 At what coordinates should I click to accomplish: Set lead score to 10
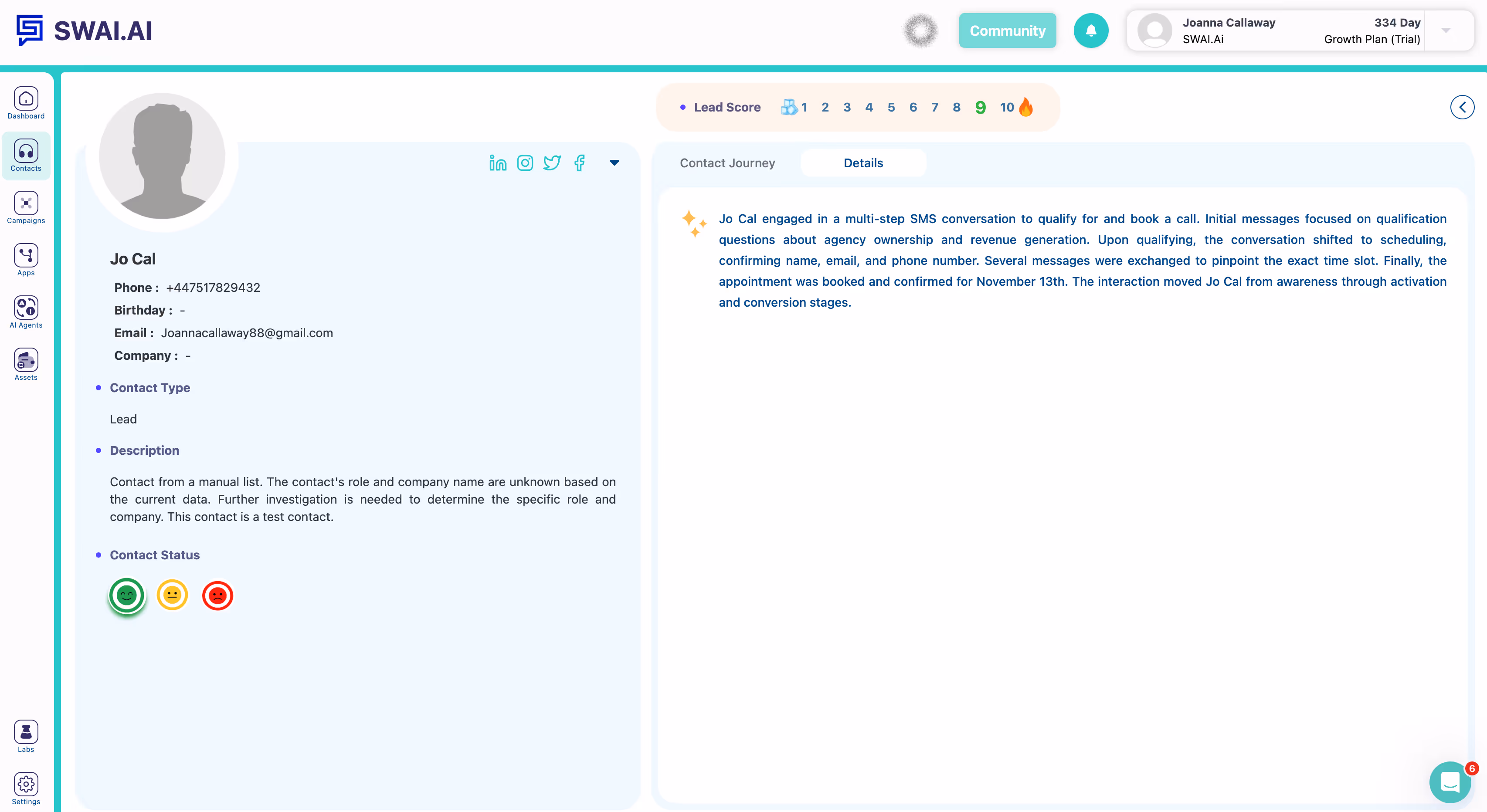(1007, 107)
